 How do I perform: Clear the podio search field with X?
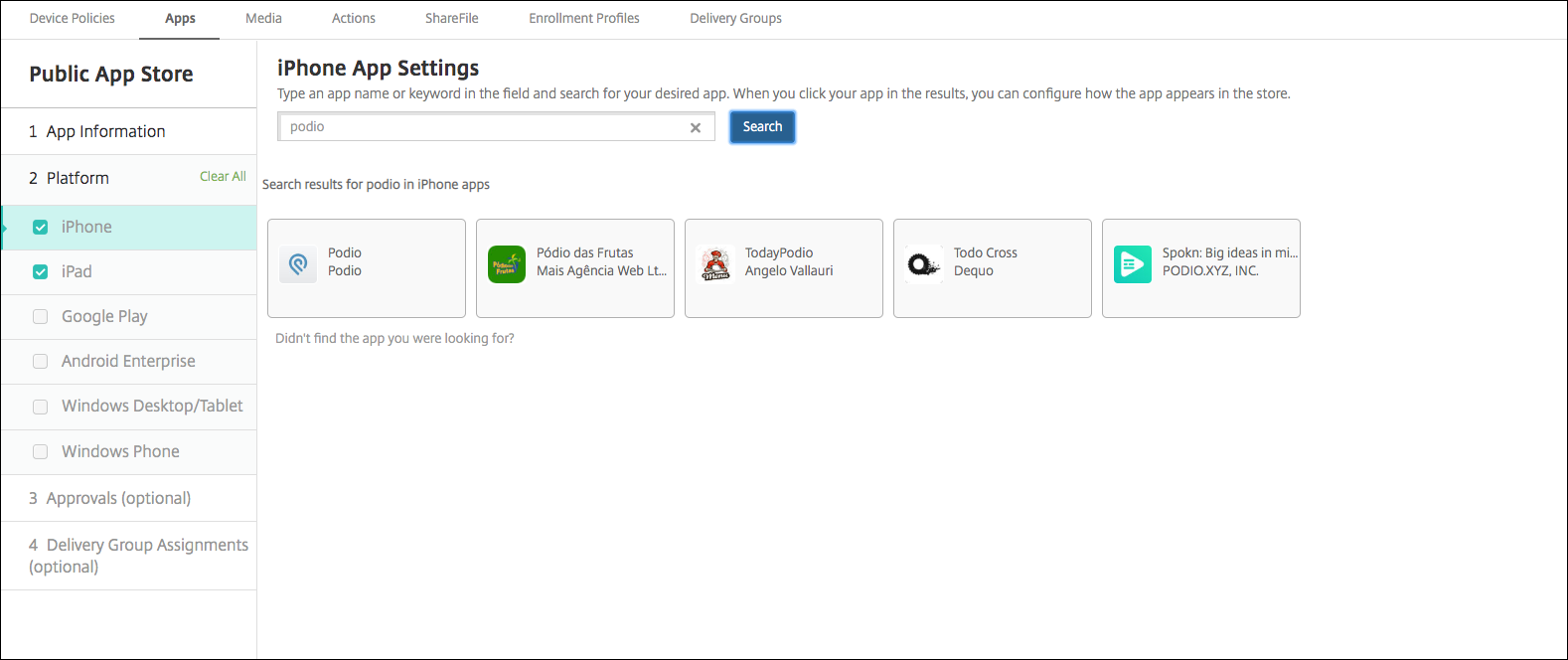(x=696, y=127)
